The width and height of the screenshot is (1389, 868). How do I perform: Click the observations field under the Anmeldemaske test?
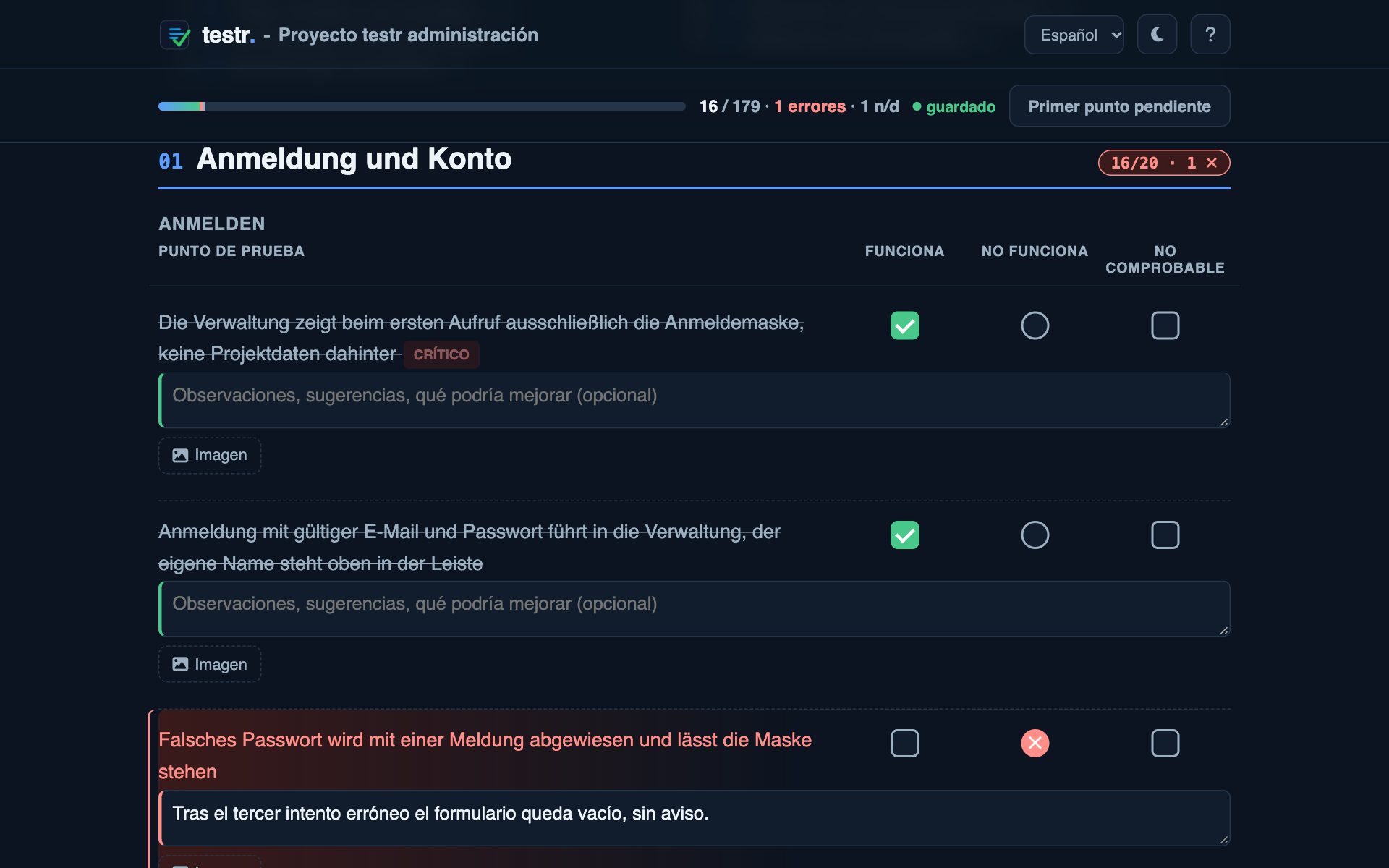pyautogui.click(x=694, y=400)
